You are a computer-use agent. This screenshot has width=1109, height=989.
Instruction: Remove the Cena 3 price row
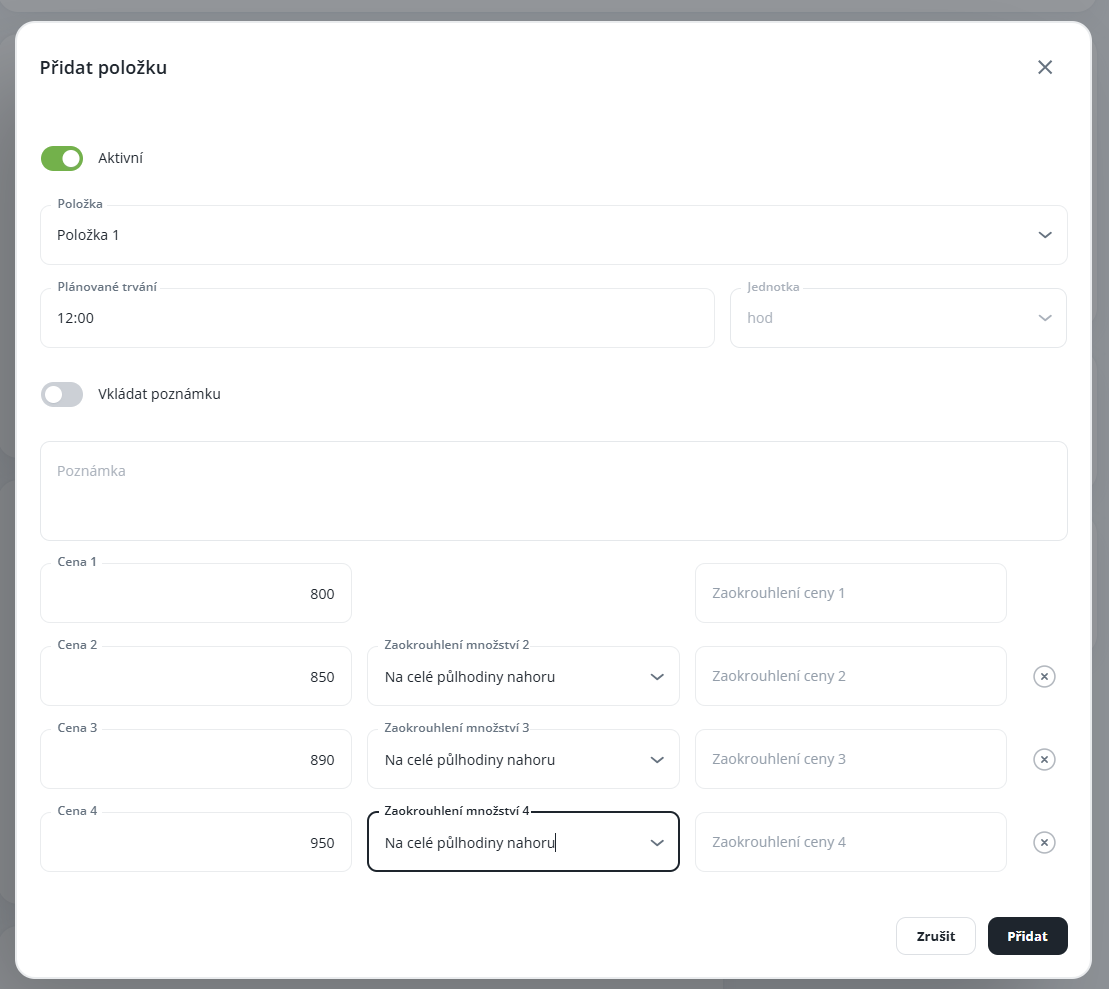tap(1044, 760)
